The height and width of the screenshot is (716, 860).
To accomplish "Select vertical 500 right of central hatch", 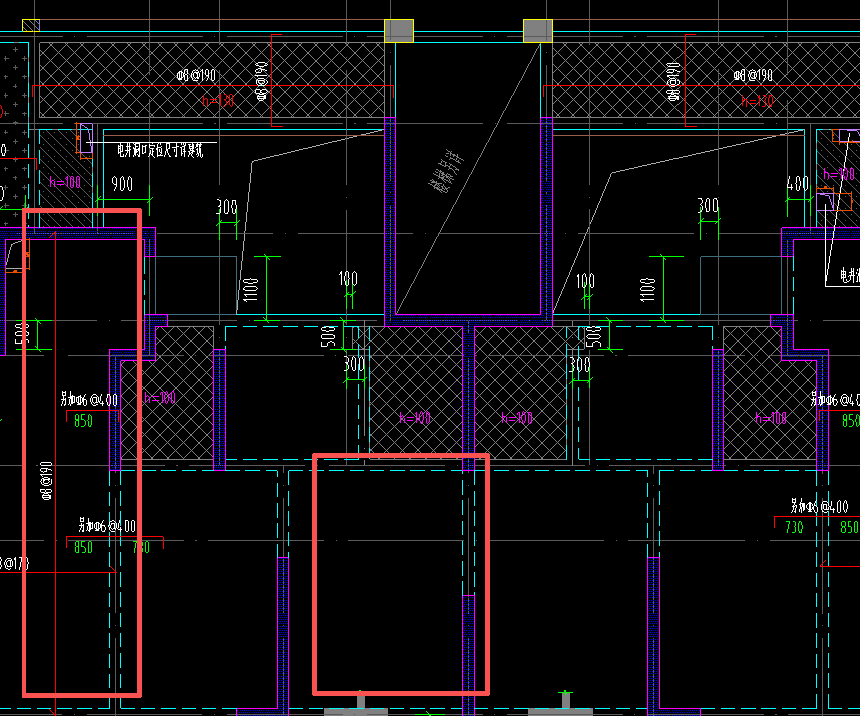I will click(x=593, y=337).
